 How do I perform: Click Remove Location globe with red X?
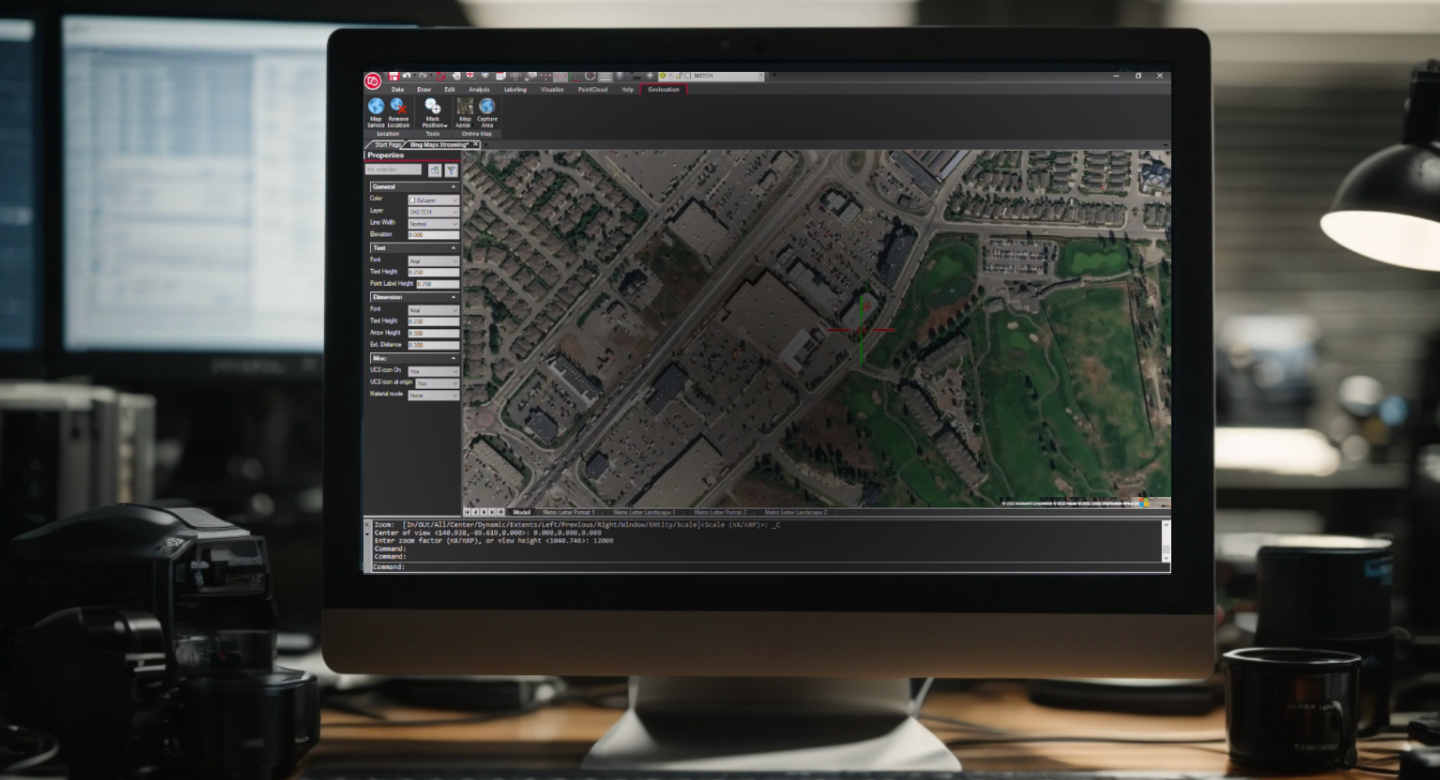(399, 106)
